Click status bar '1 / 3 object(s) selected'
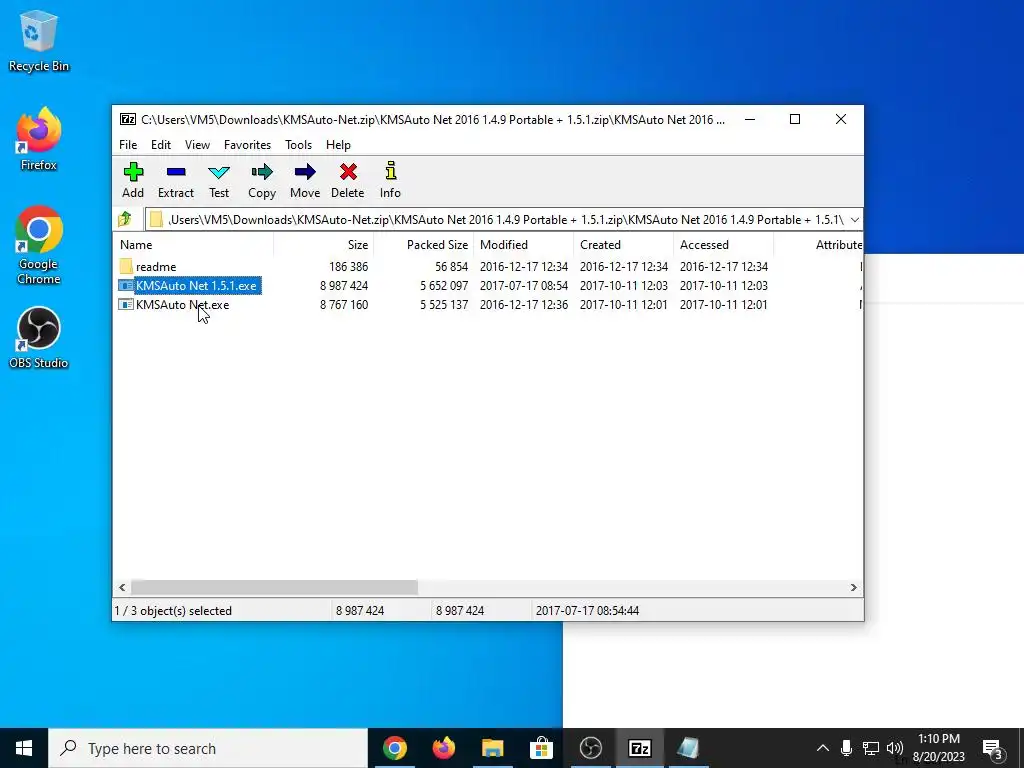 [173, 611]
